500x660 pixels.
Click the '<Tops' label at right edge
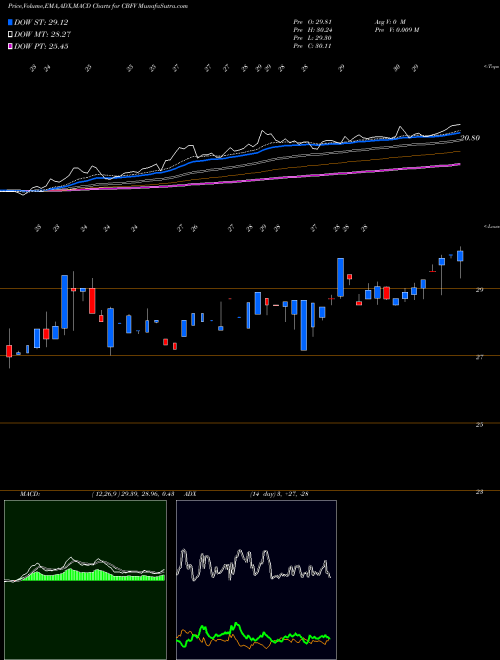click(x=491, y=67)
